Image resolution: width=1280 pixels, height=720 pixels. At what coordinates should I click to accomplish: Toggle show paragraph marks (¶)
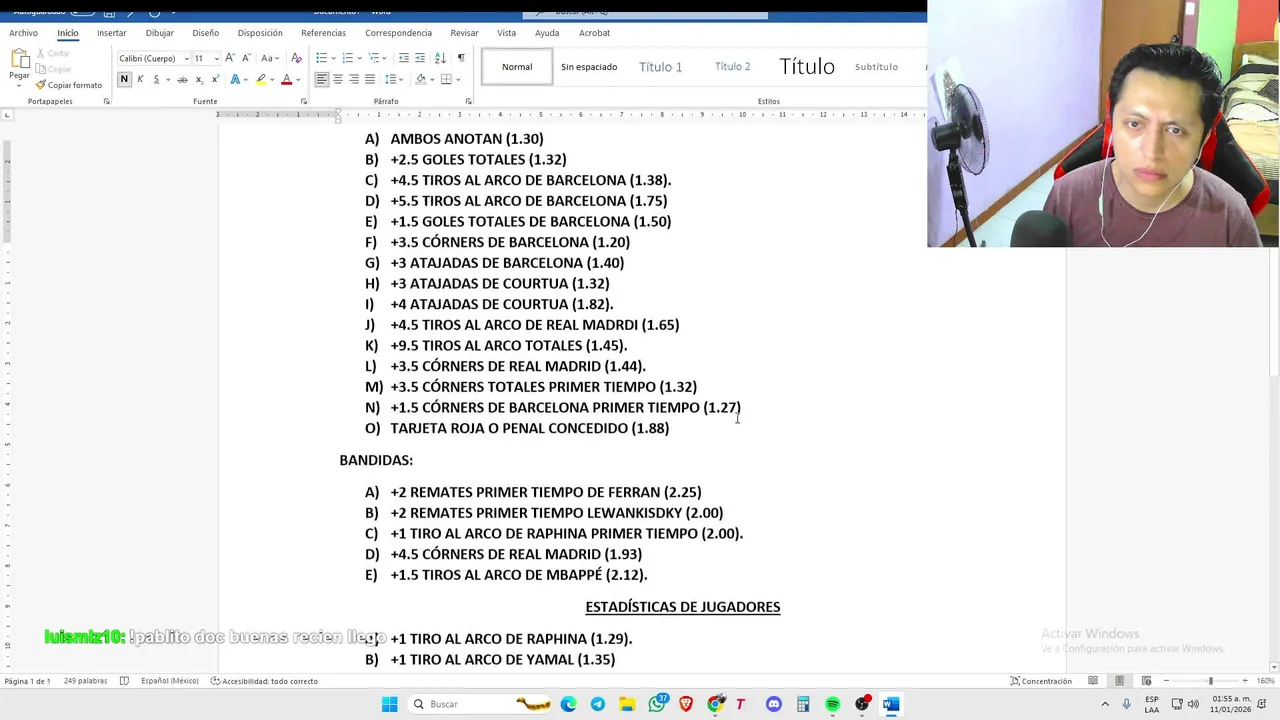[x=460, y=58]
